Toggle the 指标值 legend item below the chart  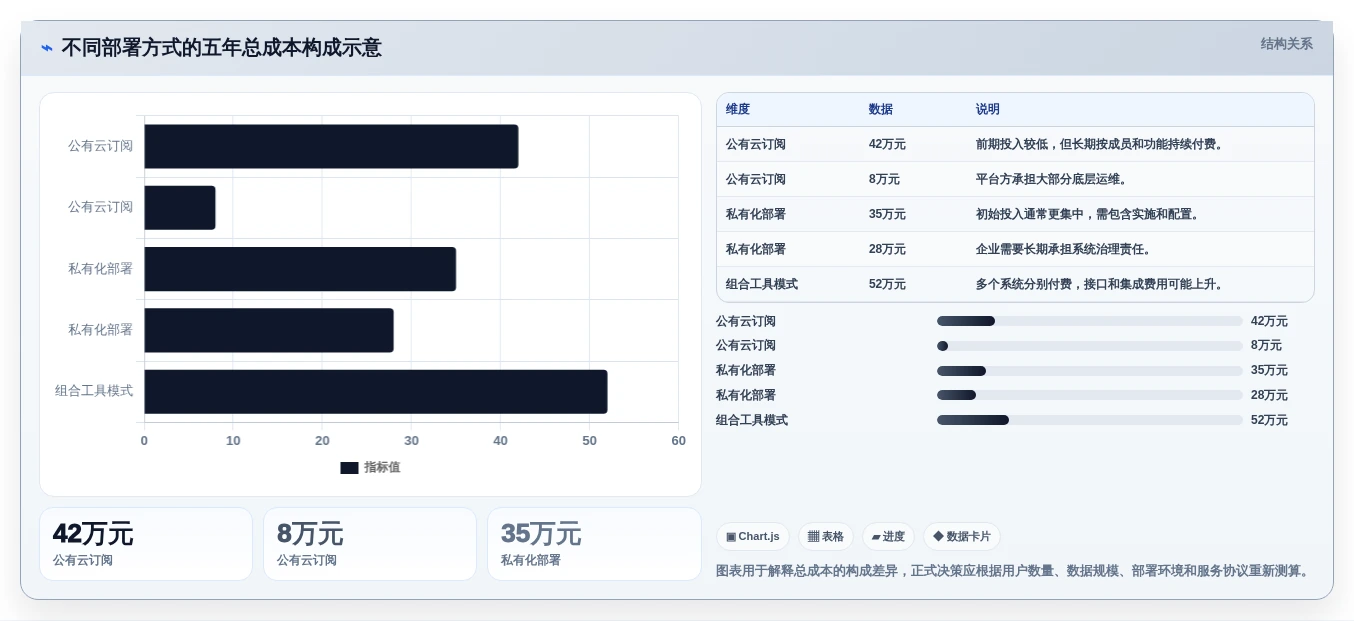click(370, 467)
